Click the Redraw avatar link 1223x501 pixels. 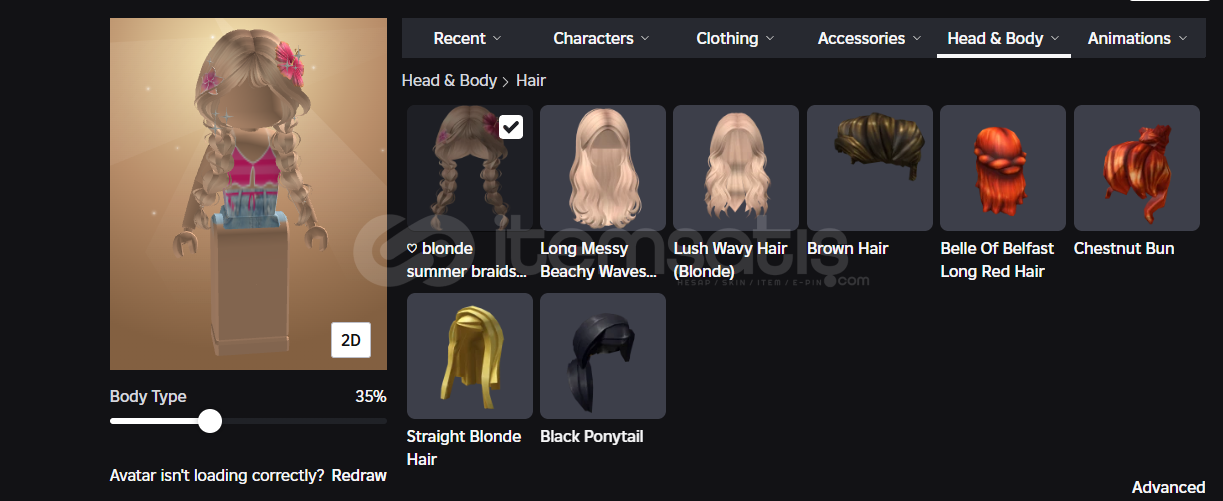pos(359,476)
